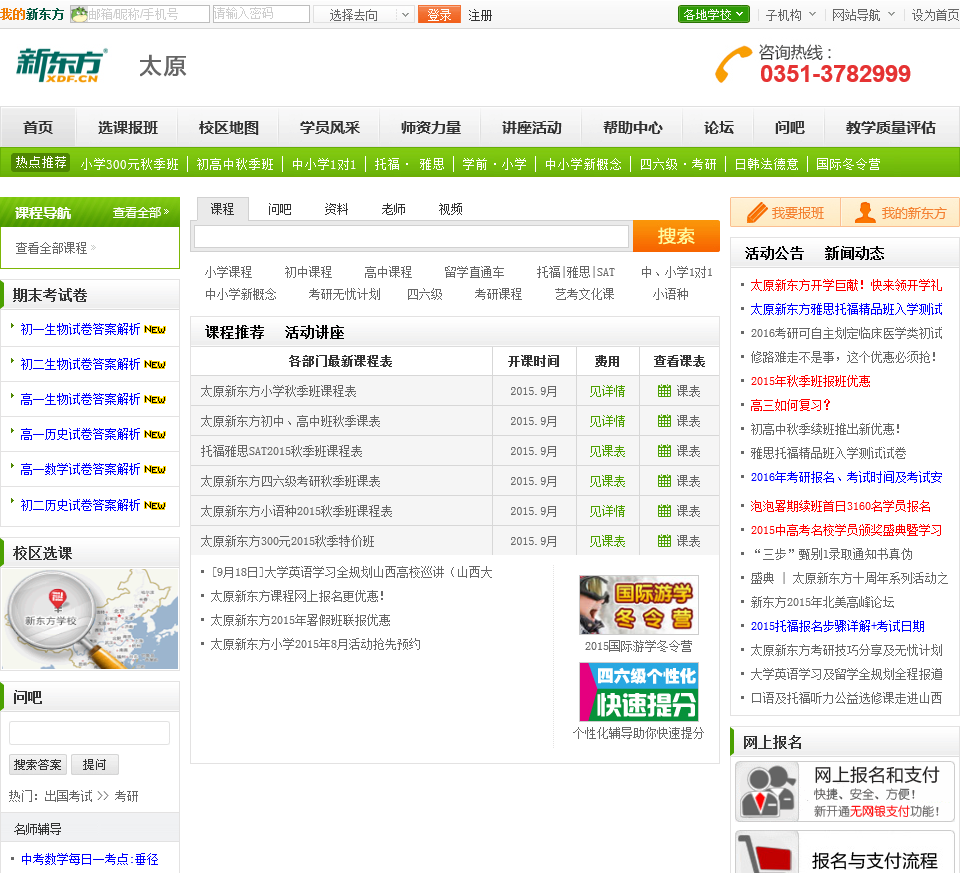
Task: Switch to the 问吧 search tab
Action: [x=279, y=209]
